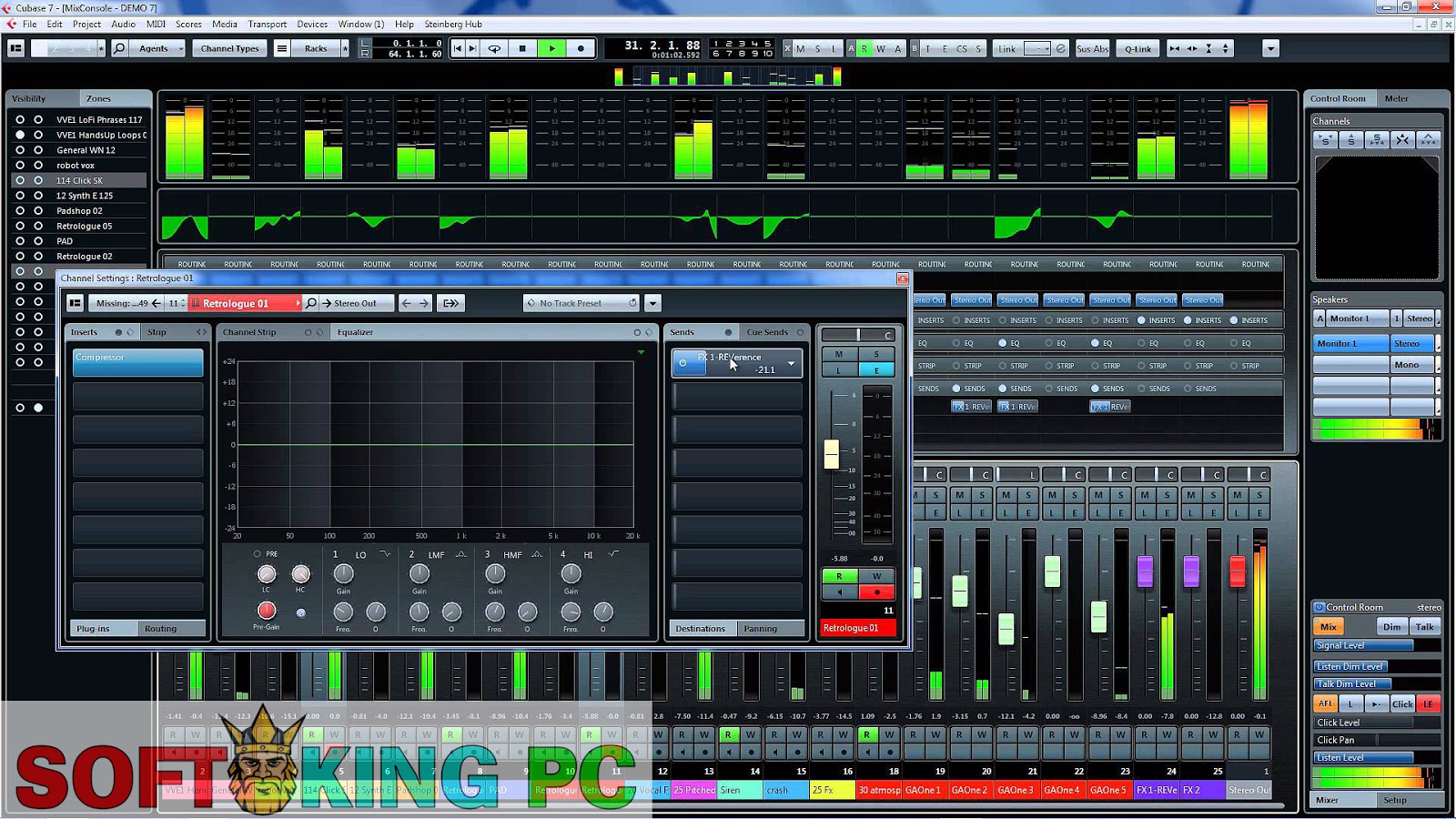This screenshot has width=1456, height=819.
Task: Open the channel search magnifier in the MixConsole toolbar
Action: (119, 48)
